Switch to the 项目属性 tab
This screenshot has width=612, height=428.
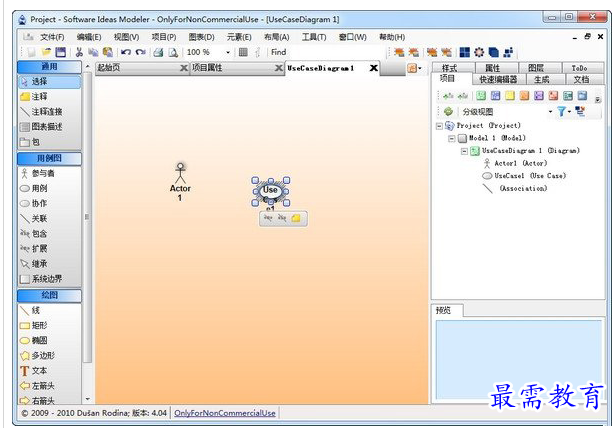232,68
